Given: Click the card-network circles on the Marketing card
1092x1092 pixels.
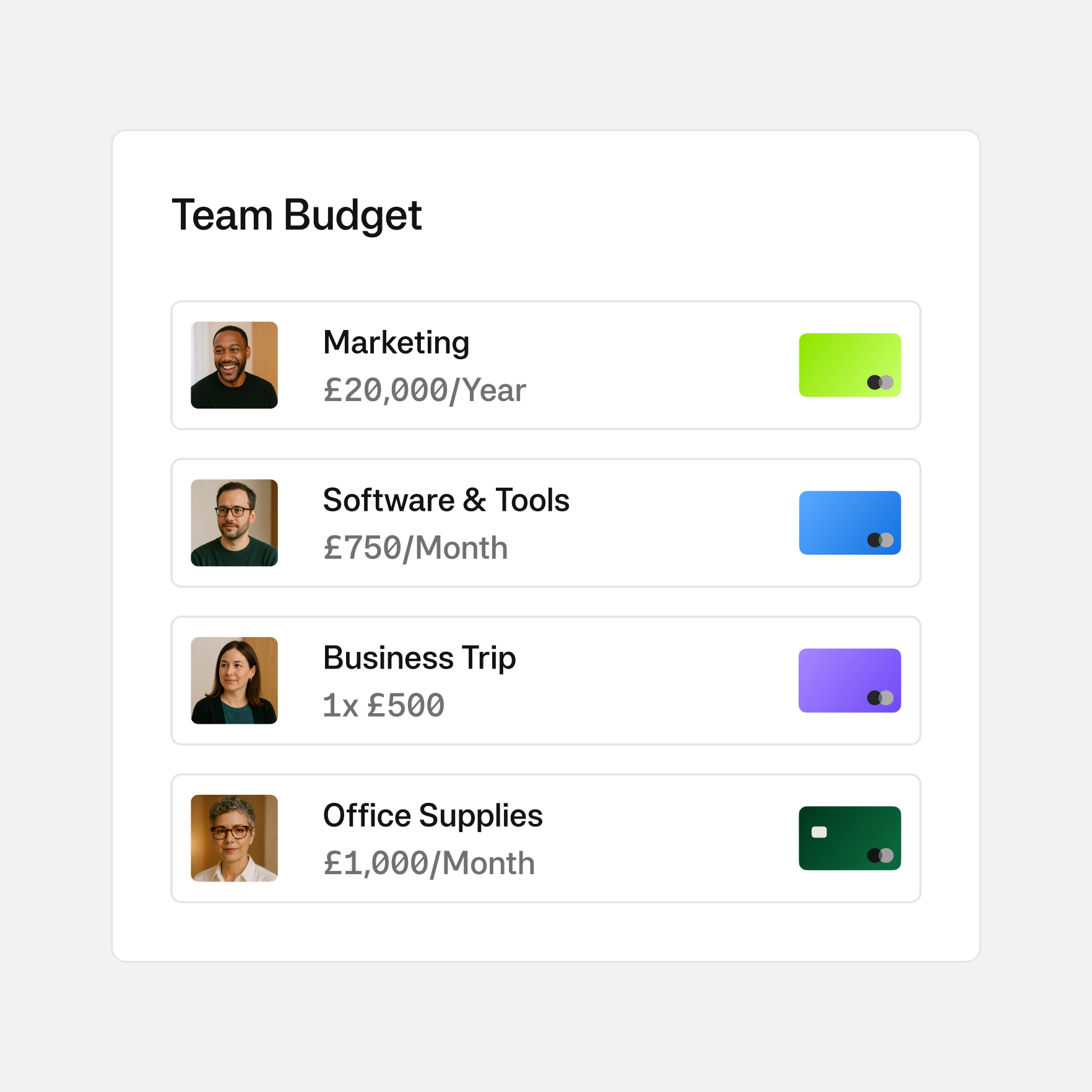Looking at the screenshot, I should click(x=880, y=383).
